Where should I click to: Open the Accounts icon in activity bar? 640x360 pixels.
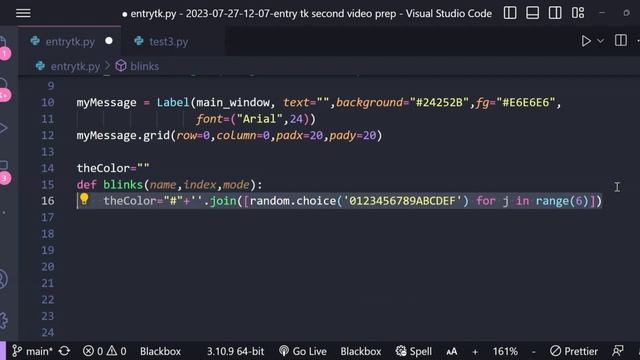click(x=2, y=280)
